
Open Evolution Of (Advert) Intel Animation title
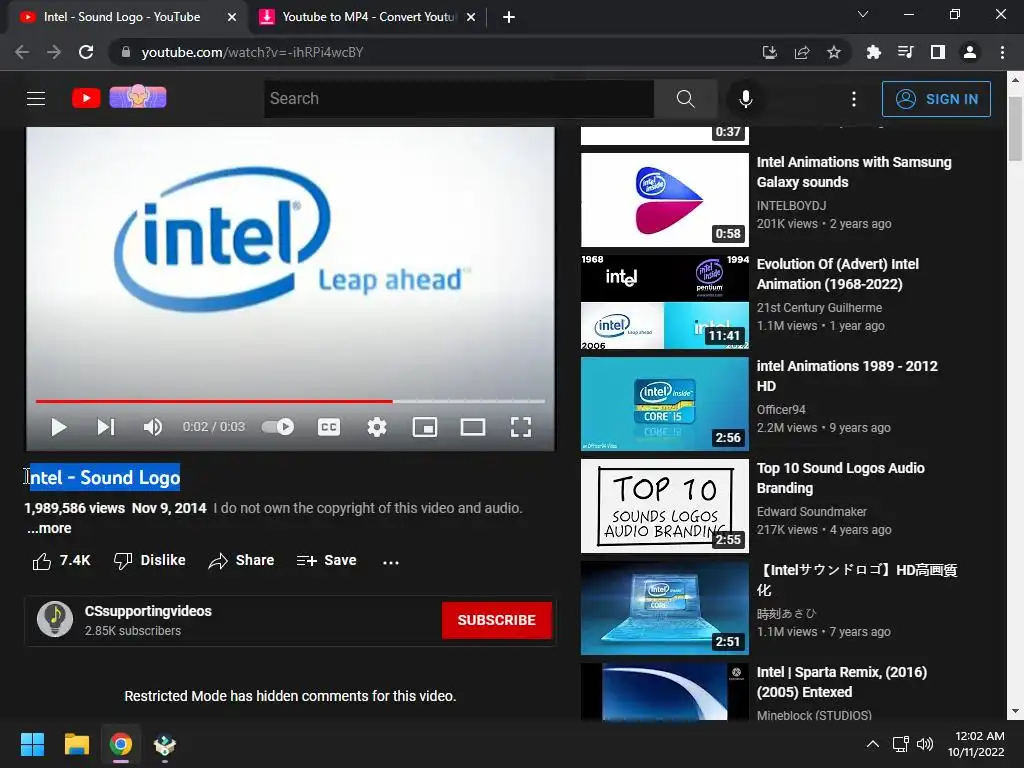pos(837,274)
